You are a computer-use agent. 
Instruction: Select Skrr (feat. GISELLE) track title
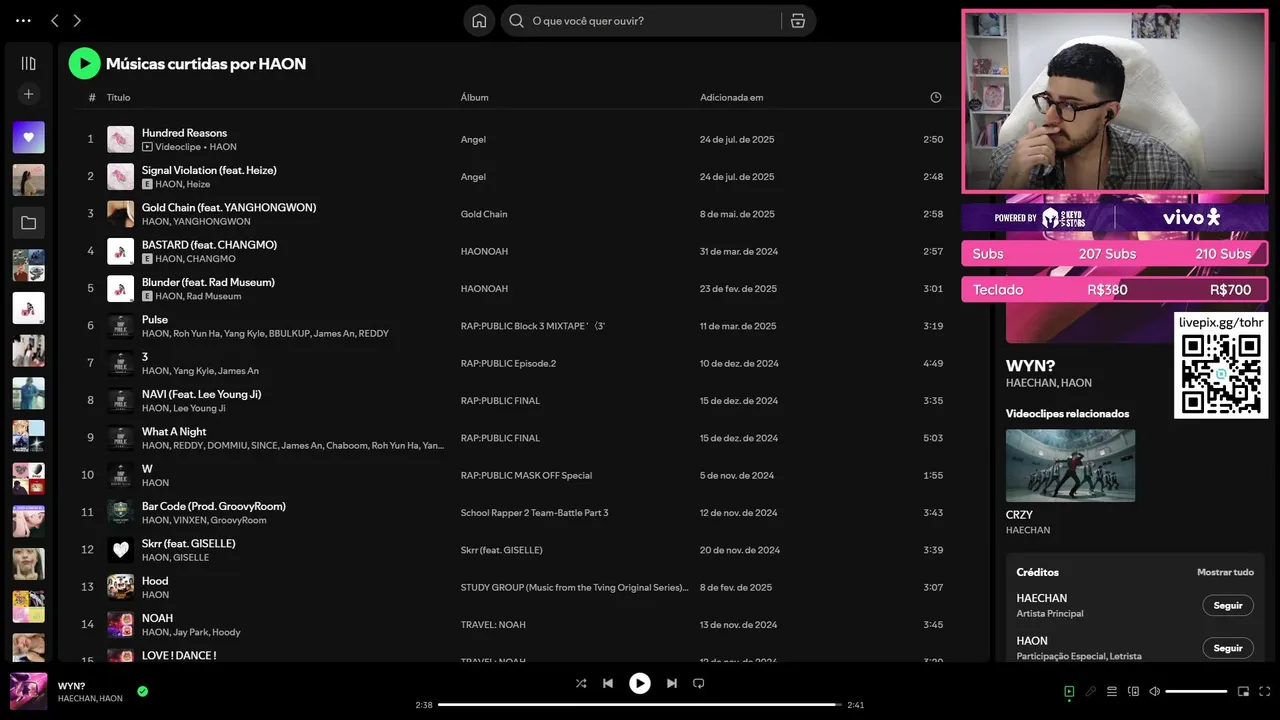(x=189, y=543)
